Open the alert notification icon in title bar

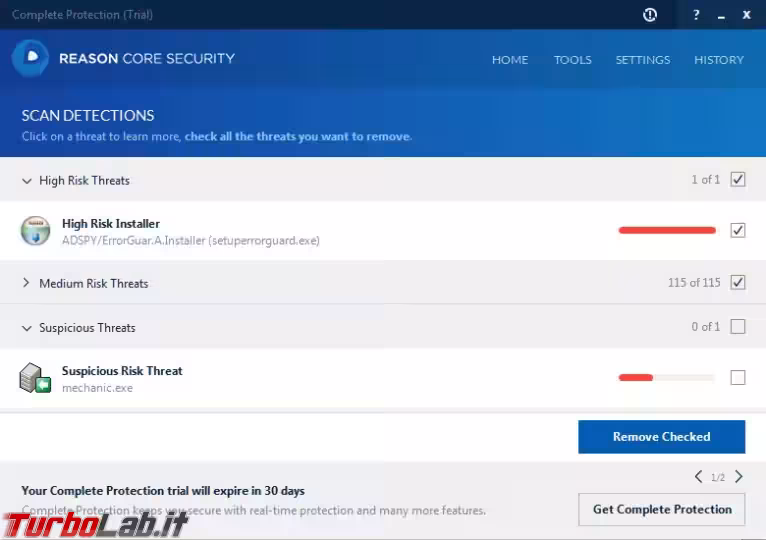pyautogui.click(x=650, y=15)
